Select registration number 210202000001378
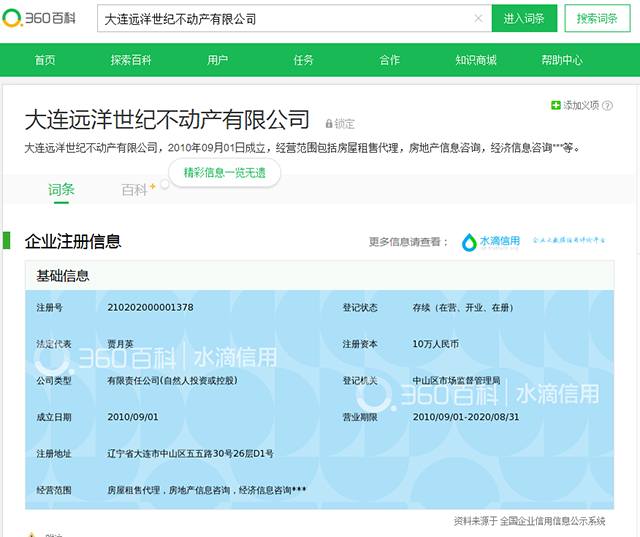 tap(150, 307)
